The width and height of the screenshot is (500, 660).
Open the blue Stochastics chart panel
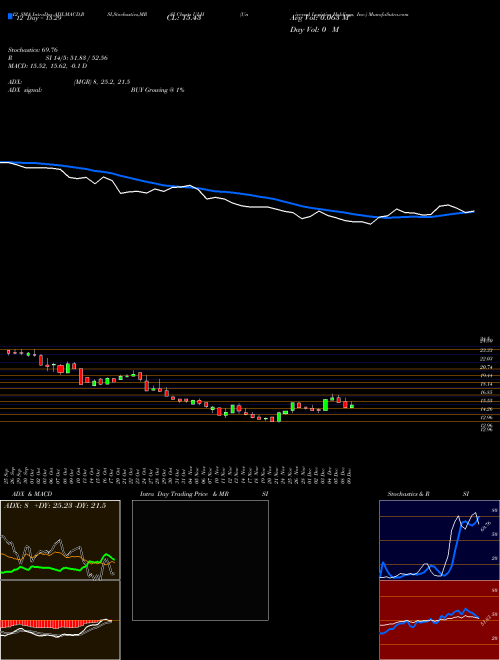[x=439, y=540]
